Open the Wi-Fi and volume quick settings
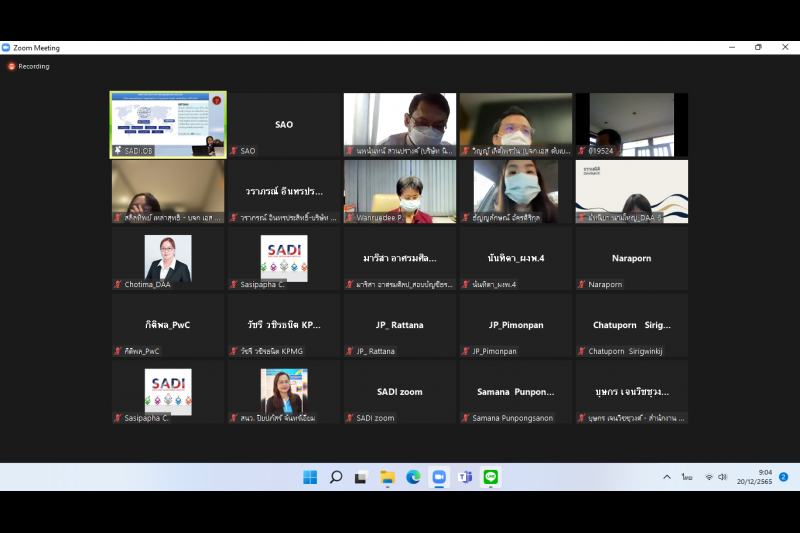800x533 pixels. pos(715,477)
